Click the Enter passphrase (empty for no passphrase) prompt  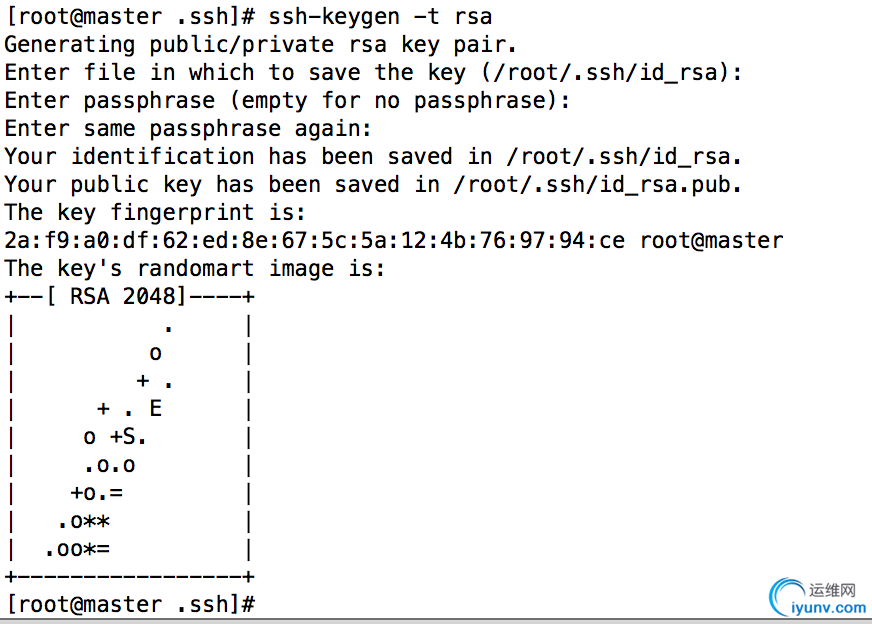(287, 101)
